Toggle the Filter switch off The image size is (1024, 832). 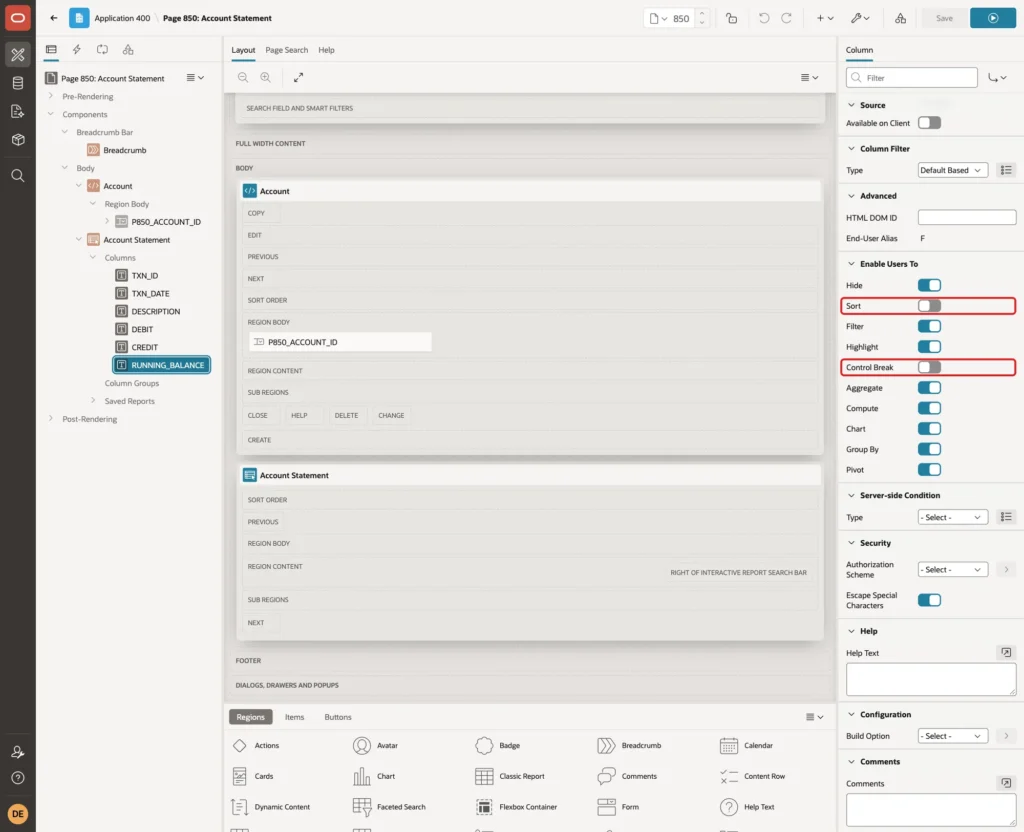pos(929,326)
